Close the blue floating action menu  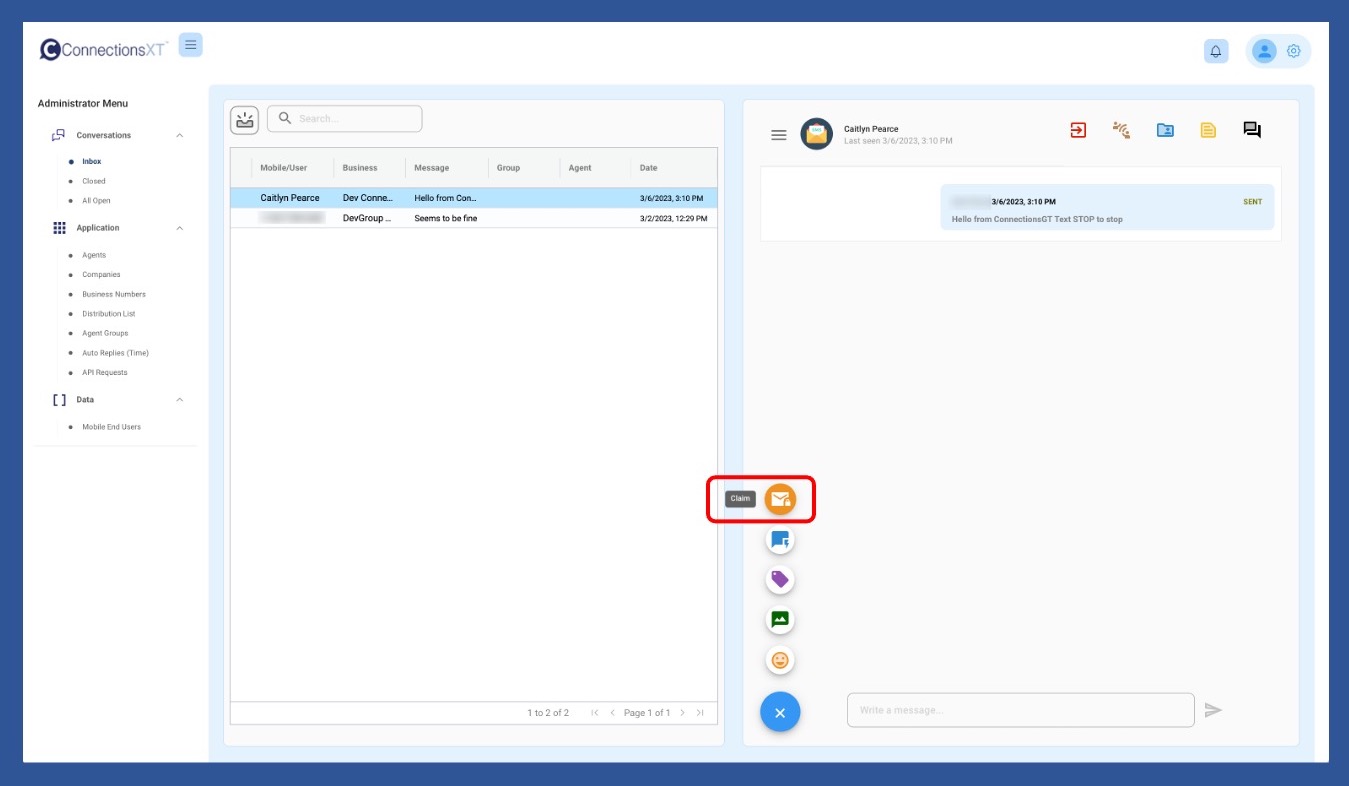(x=780, y=712)
